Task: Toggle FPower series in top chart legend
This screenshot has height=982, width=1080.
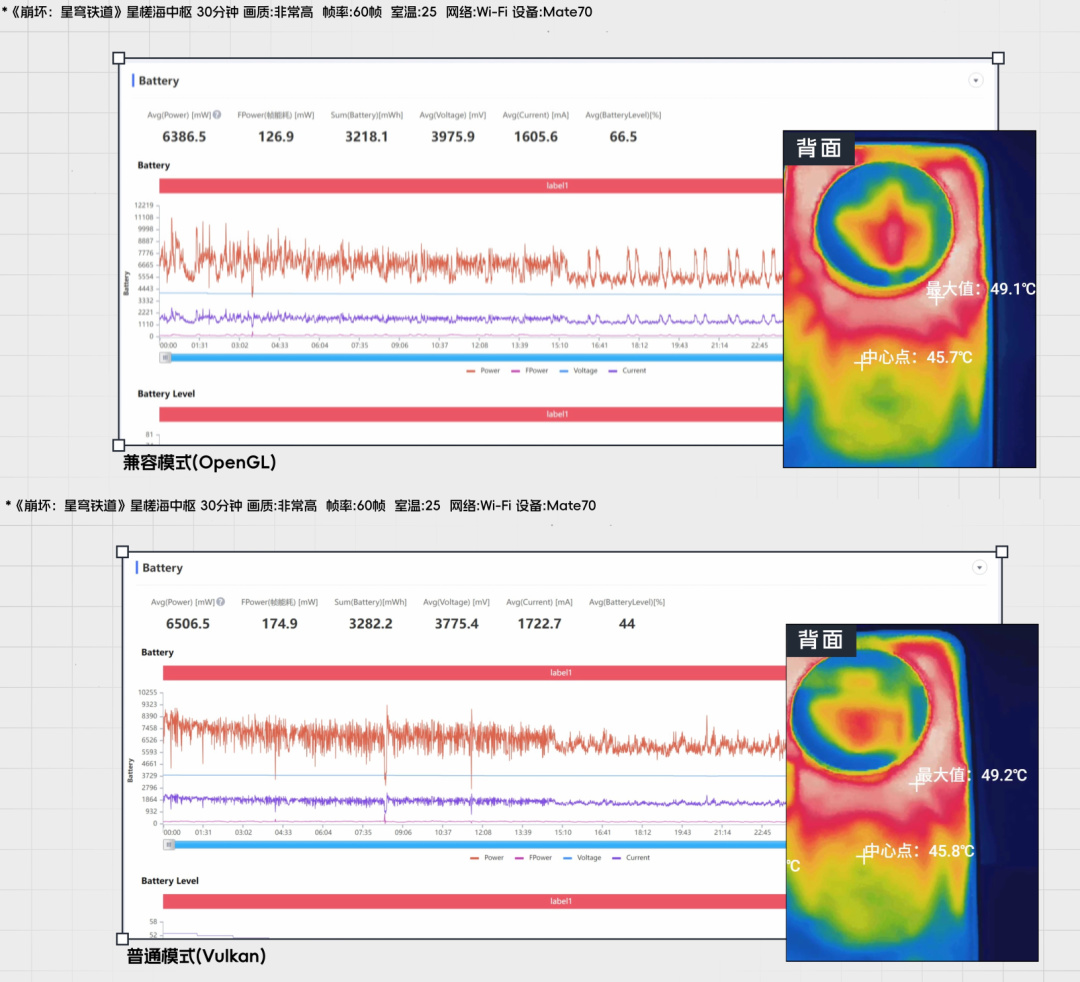Action: [x=530, y=370]
